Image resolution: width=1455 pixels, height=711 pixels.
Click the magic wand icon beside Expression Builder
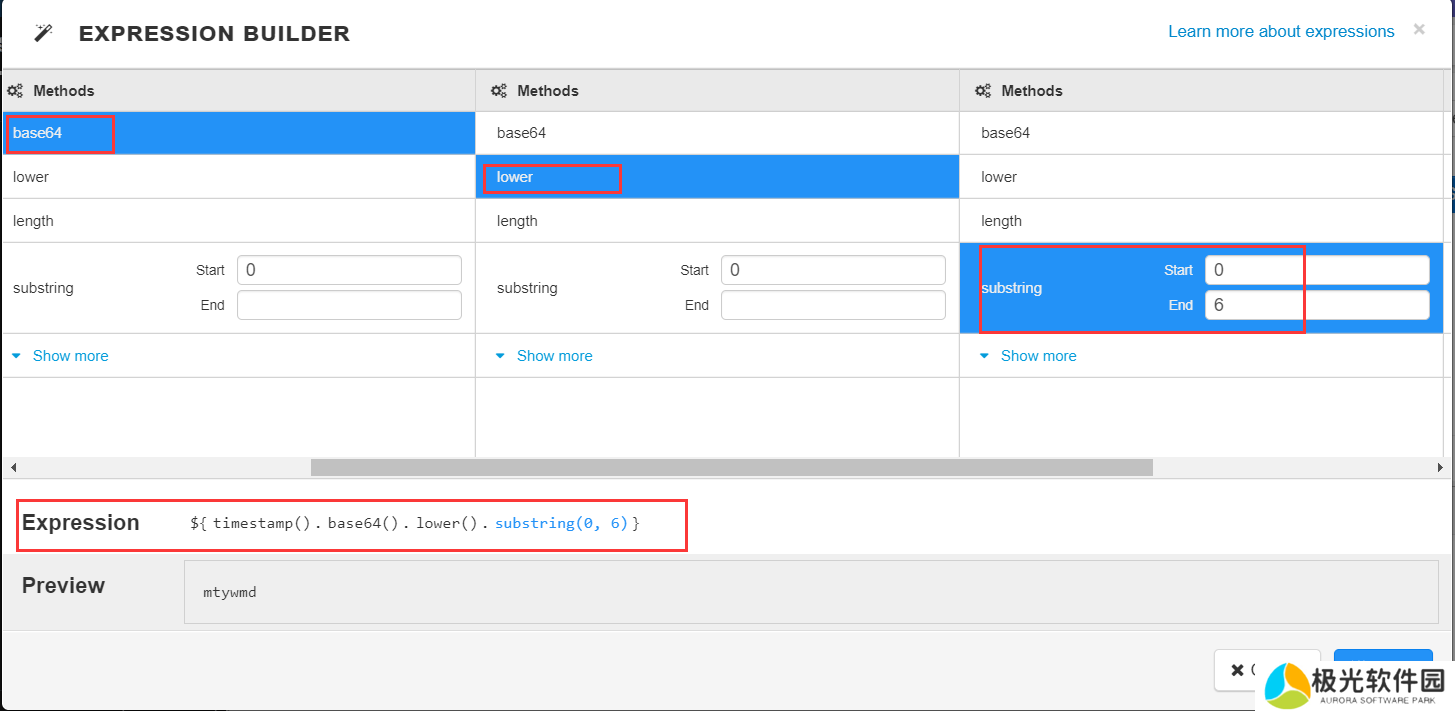[x=43, y=33]
